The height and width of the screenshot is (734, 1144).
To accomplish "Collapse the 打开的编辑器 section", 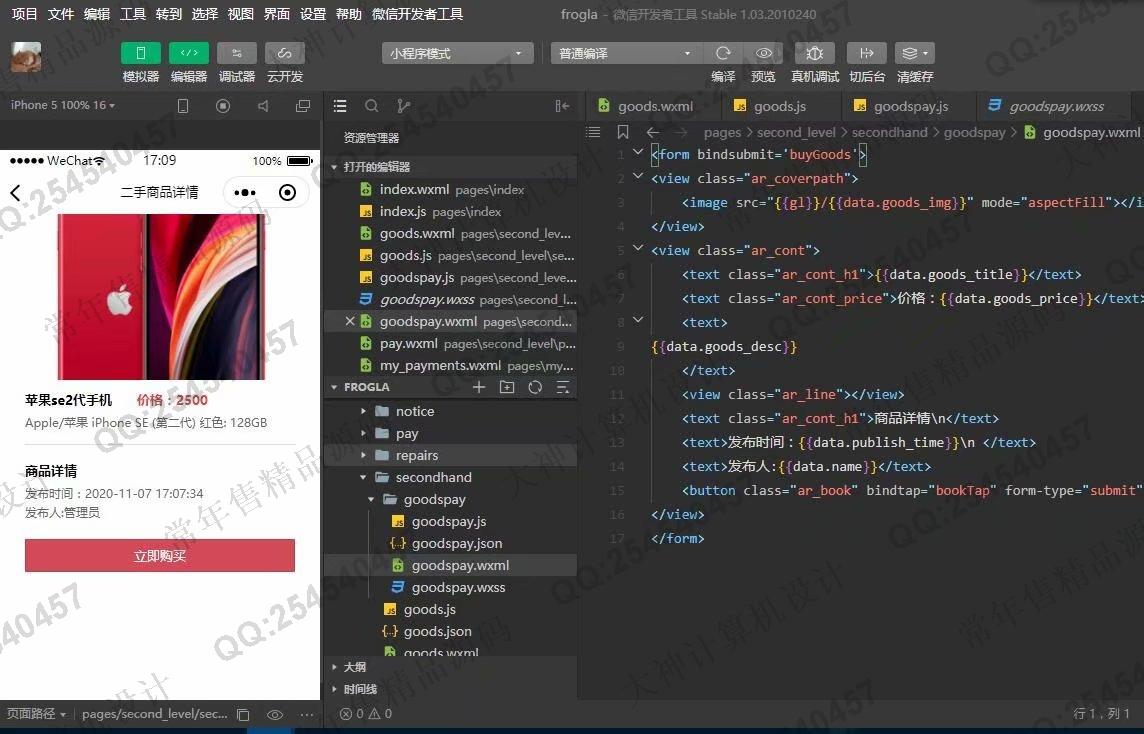I will (333, 167).
